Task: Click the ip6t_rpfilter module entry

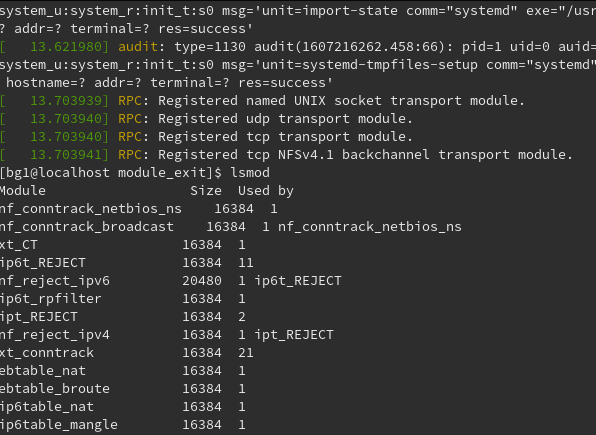Action: click(51, 299)
